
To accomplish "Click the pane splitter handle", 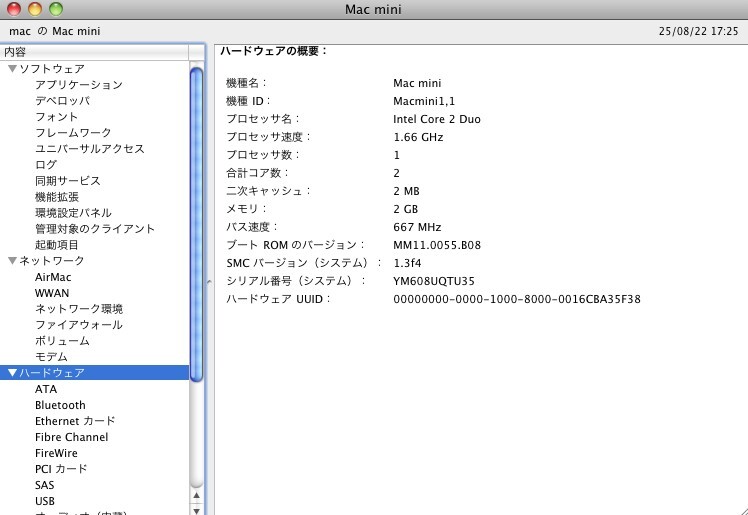I will [209, 282].
